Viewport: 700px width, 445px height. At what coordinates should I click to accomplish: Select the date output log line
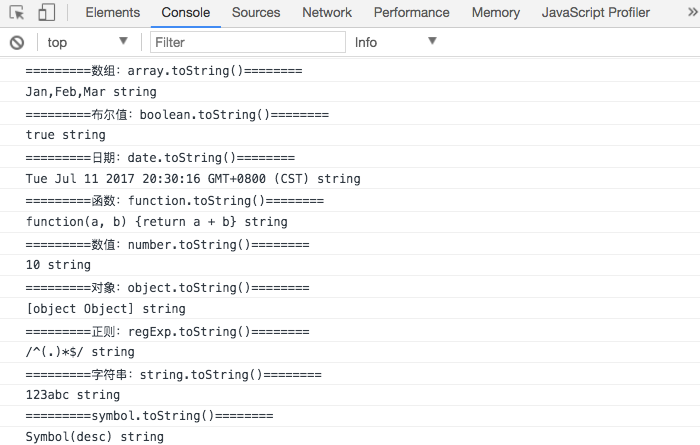tap(350, 179)
